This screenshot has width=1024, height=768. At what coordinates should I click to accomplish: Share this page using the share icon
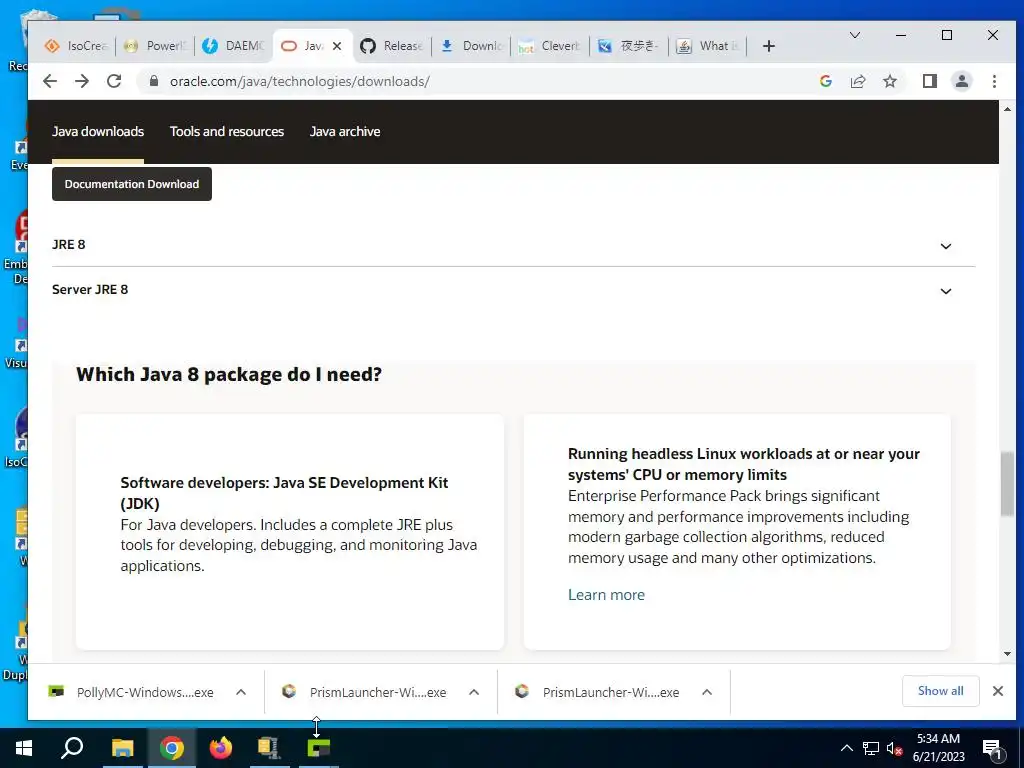(x=857, y=81)
